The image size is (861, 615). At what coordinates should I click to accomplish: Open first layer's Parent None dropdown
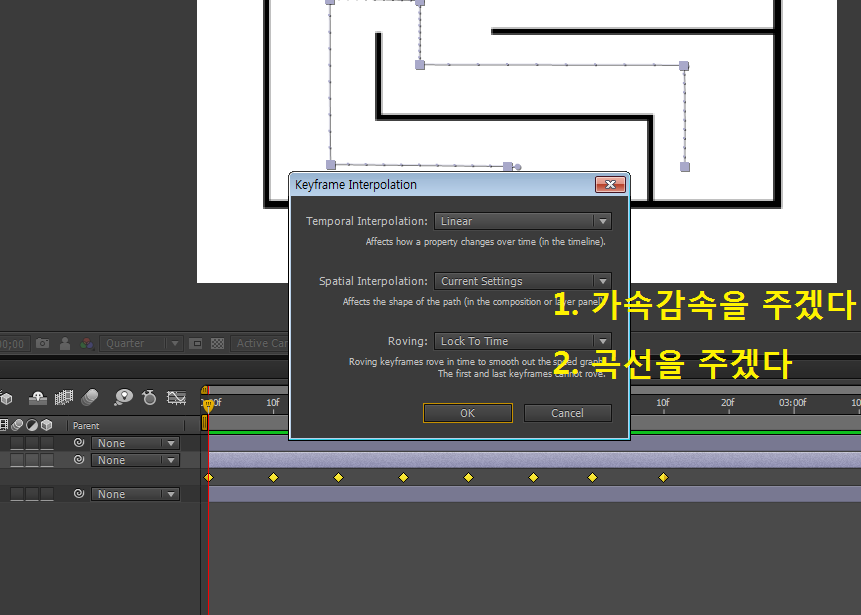(x=136, y=443)
